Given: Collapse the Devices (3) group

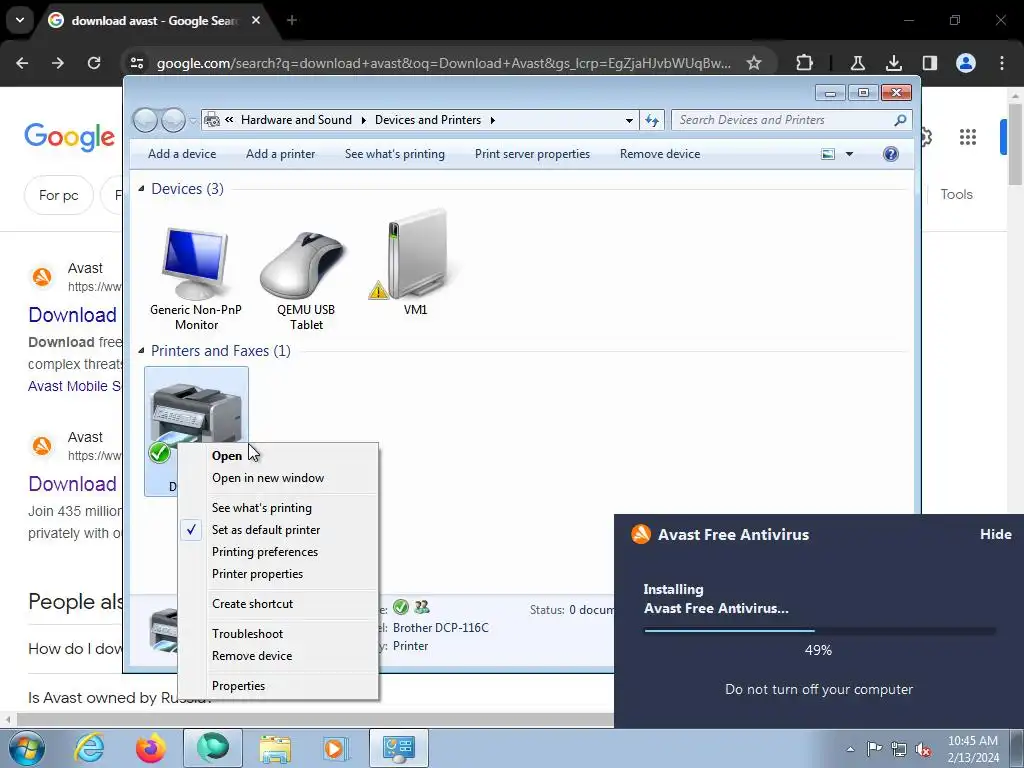Looking at the screenshot, I should 141,189.
